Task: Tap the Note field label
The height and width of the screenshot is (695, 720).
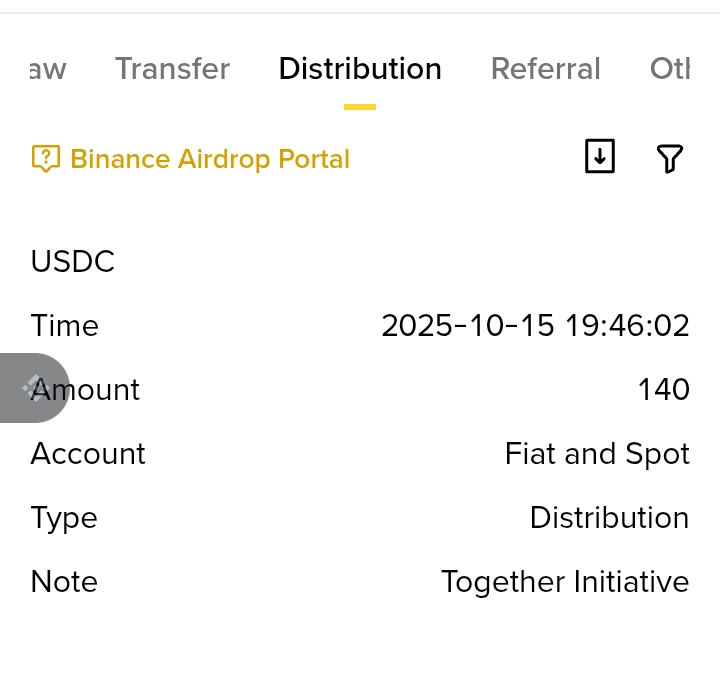Action: coord(64,582)
